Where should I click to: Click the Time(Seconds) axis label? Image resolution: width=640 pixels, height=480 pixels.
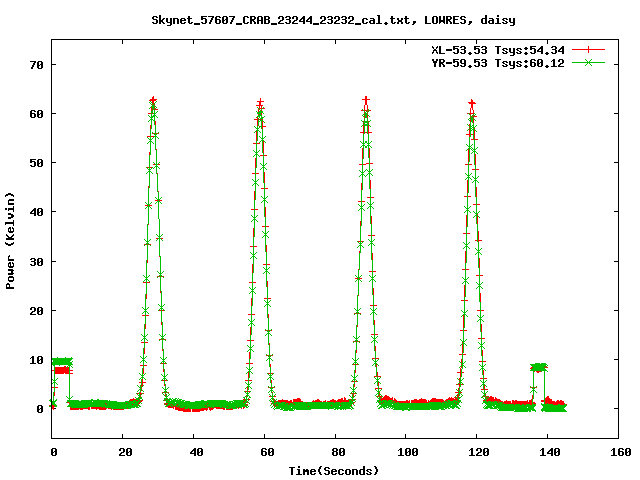(333, 471)
